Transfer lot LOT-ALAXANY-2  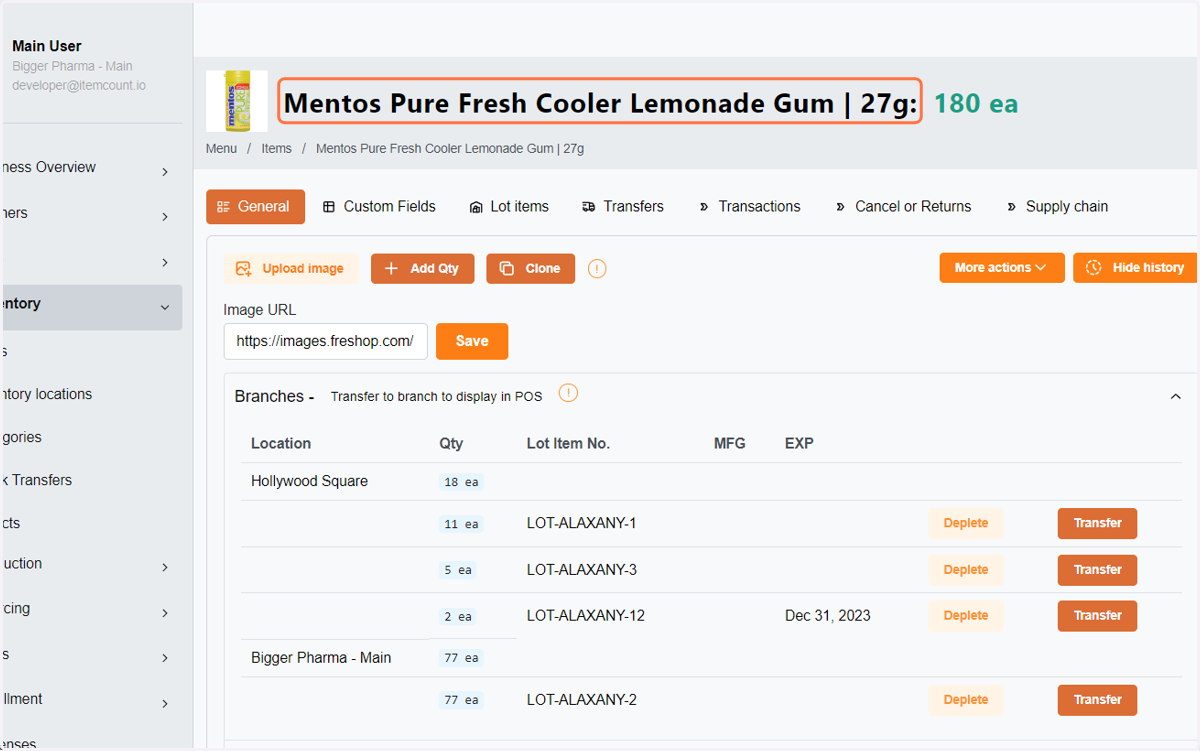point(1097,700)
